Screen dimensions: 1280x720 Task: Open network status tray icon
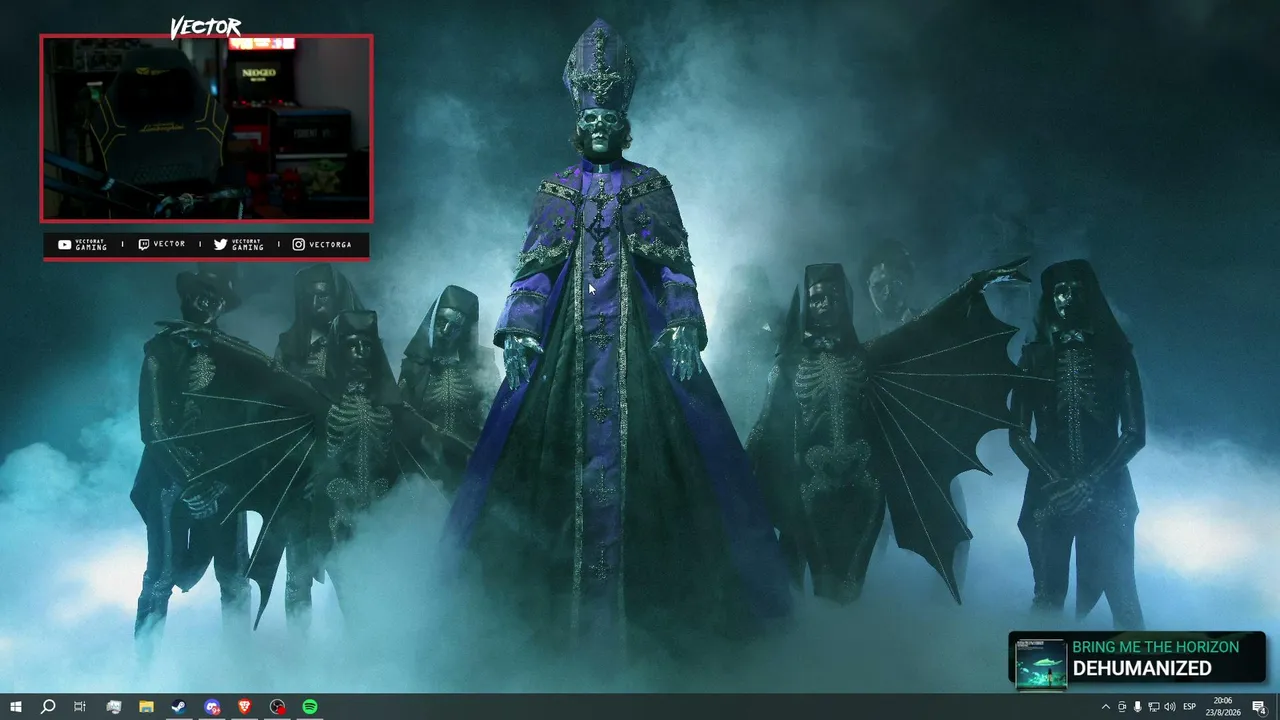point(1154,707)
